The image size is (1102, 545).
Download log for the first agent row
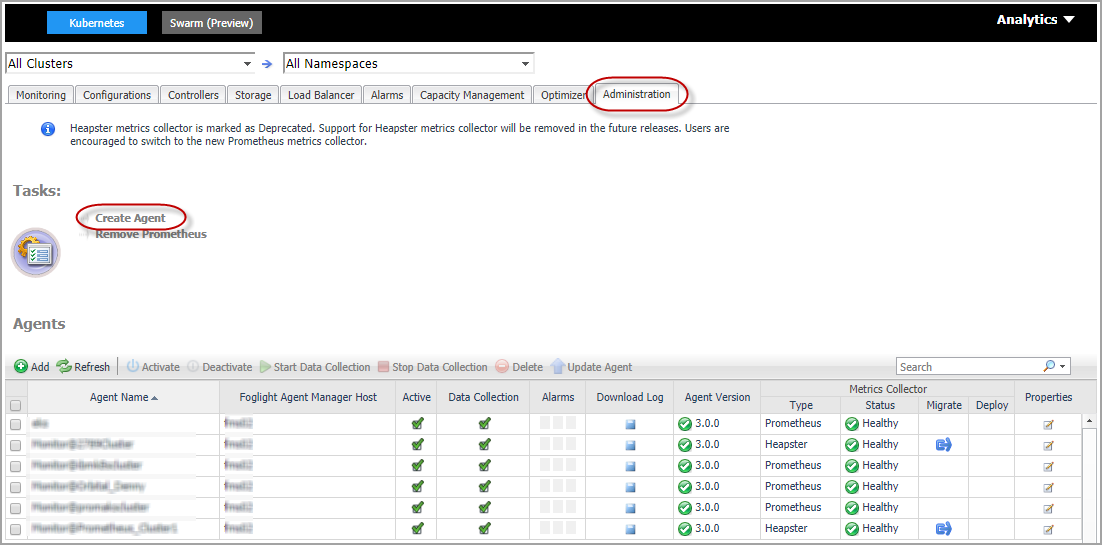click(x=630, y=424)
